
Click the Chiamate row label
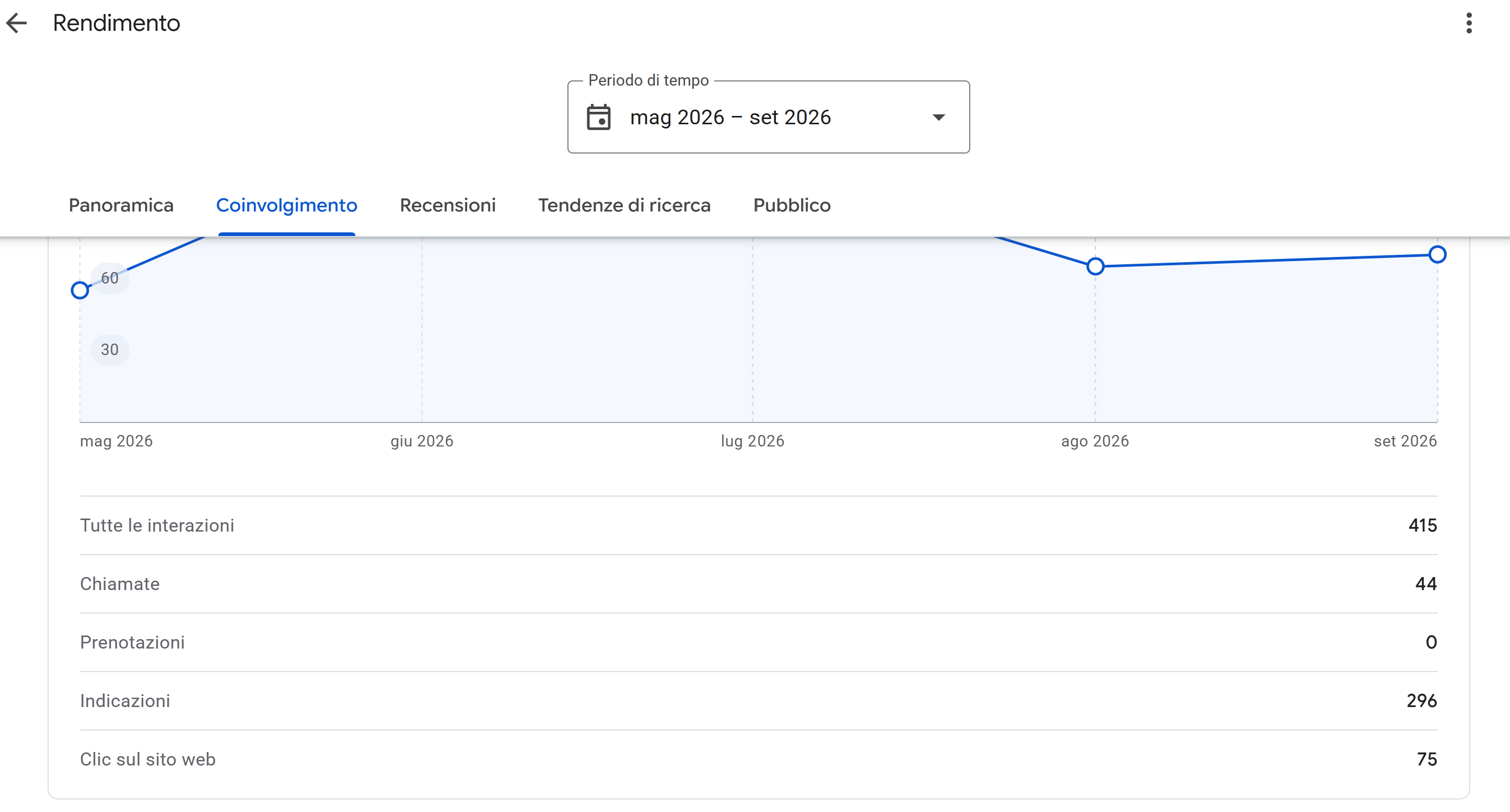pos(120,584)
